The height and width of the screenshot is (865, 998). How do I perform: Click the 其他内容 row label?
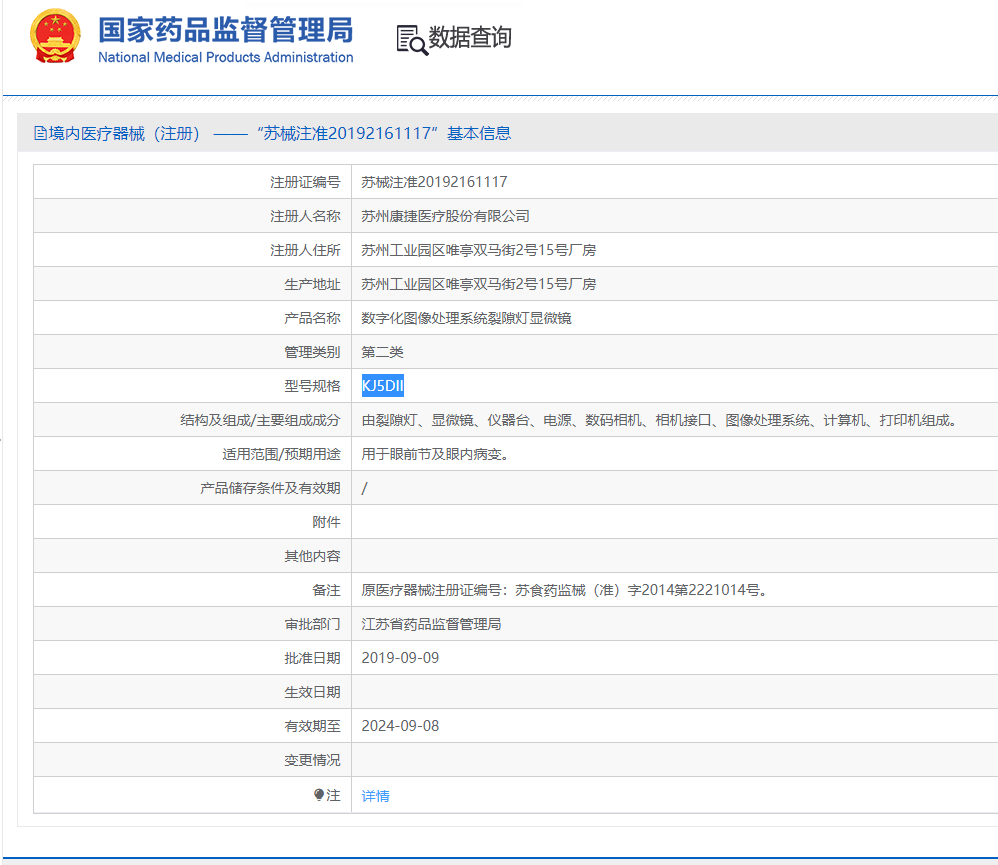coord(313,556)
